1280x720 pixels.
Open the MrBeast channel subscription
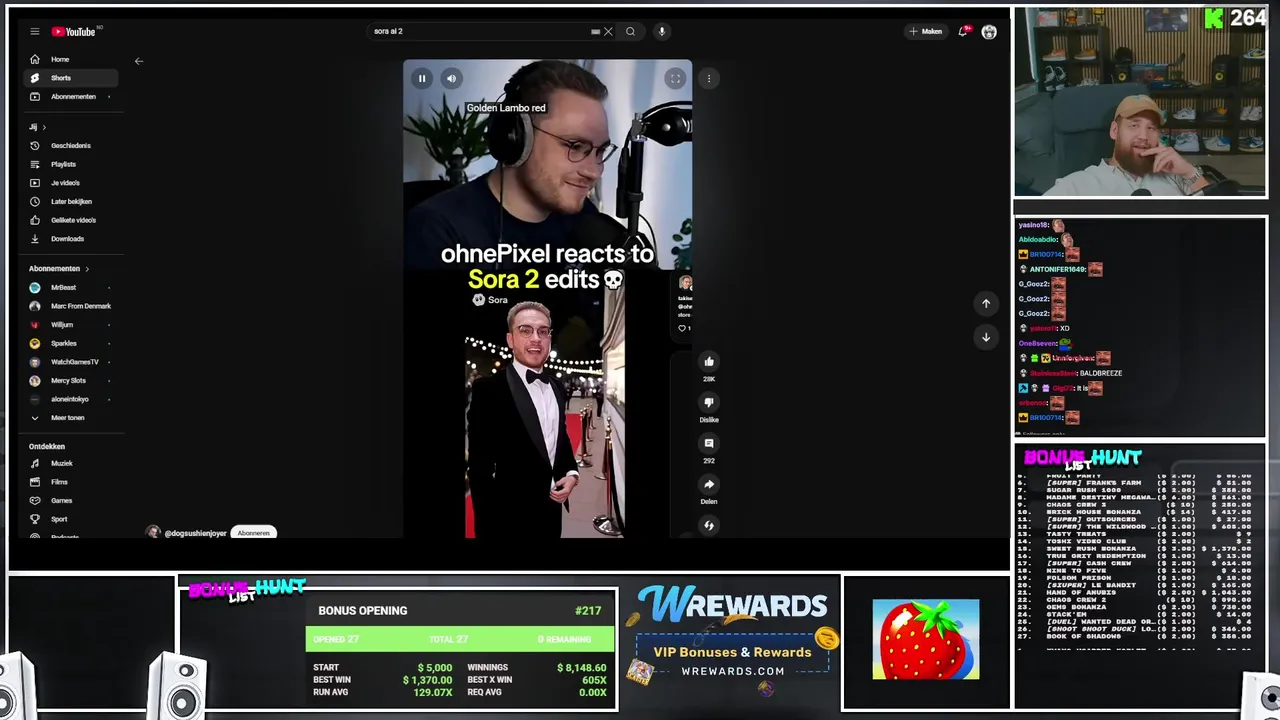pyautogui.click(x=70, y=288)
